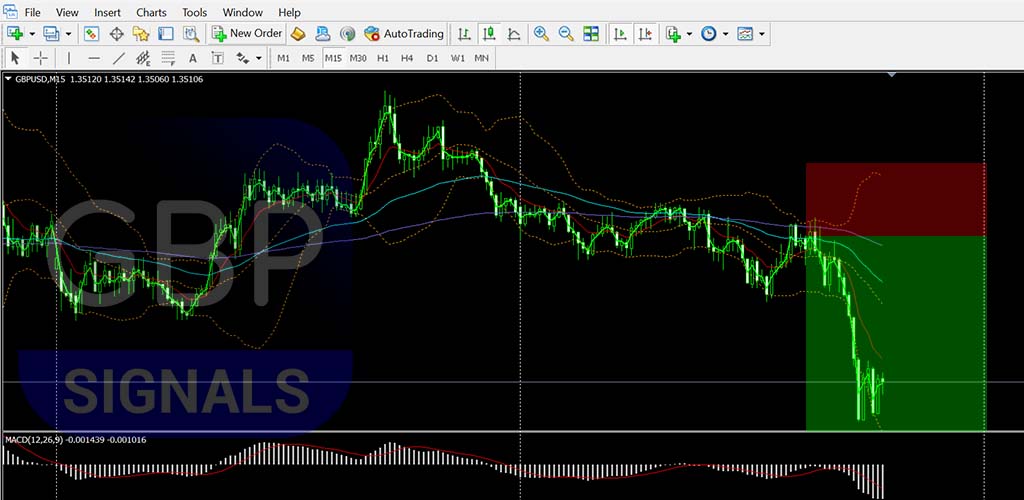Set timeframe to H4
Viewport: 1024px width, 500px height.
408,58
